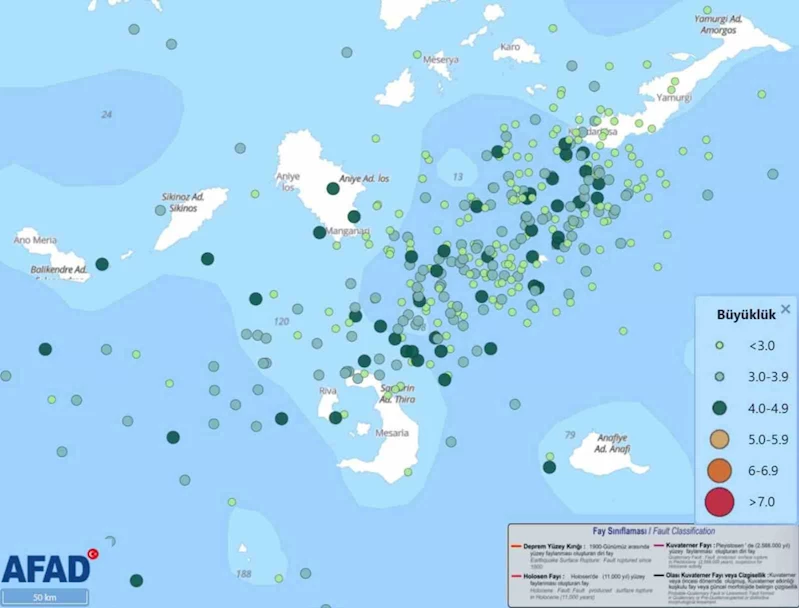Click the AFAD logo

coord(45,568)
